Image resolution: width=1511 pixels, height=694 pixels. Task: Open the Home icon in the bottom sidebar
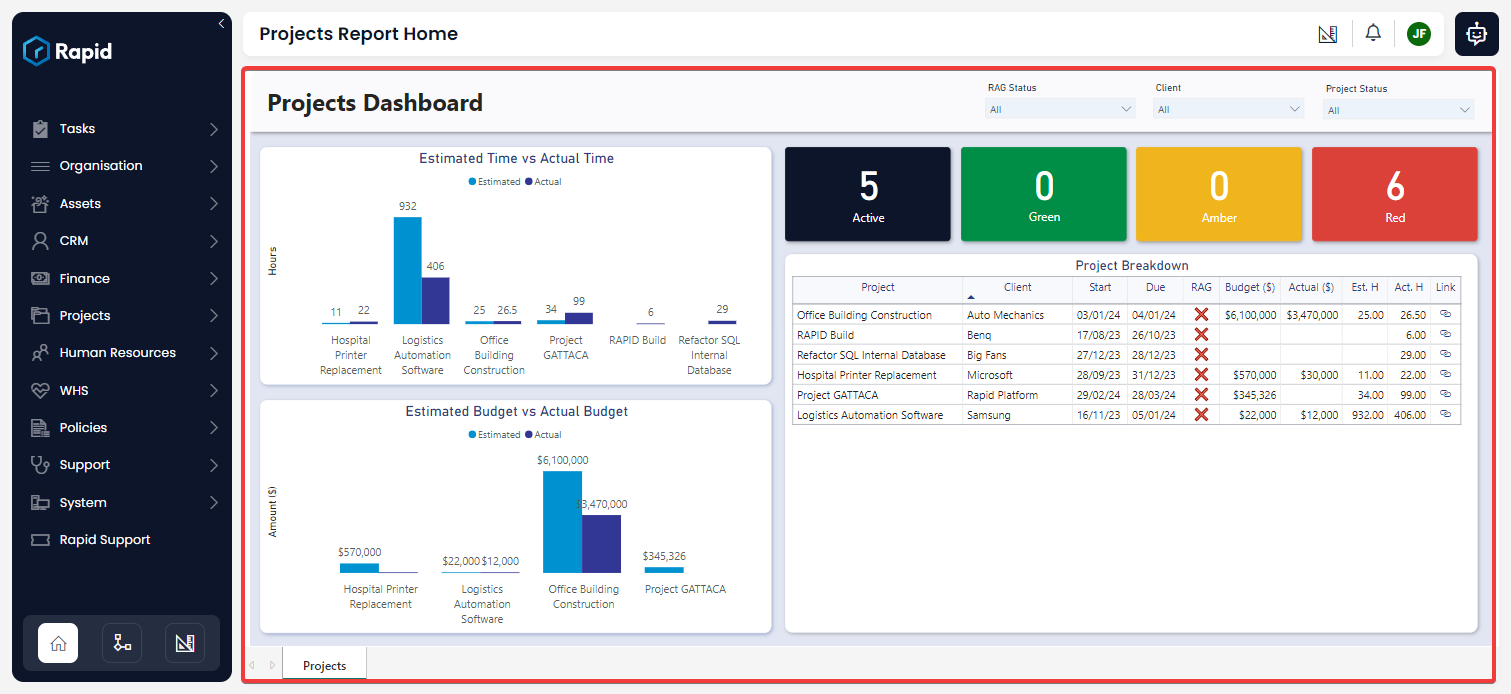pos(57,643)
